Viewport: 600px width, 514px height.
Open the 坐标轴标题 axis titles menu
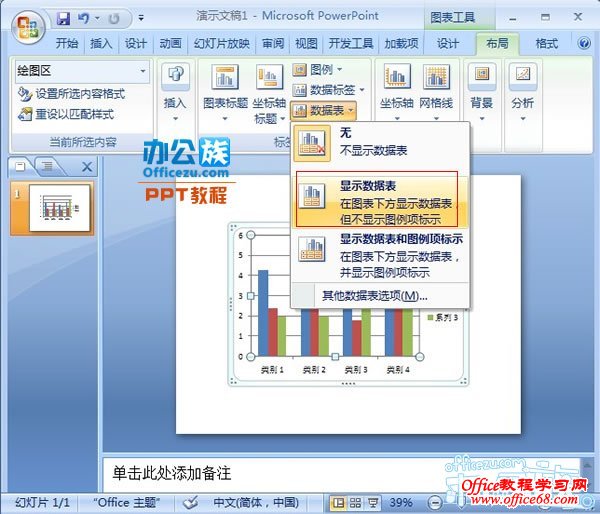point(269,94)
